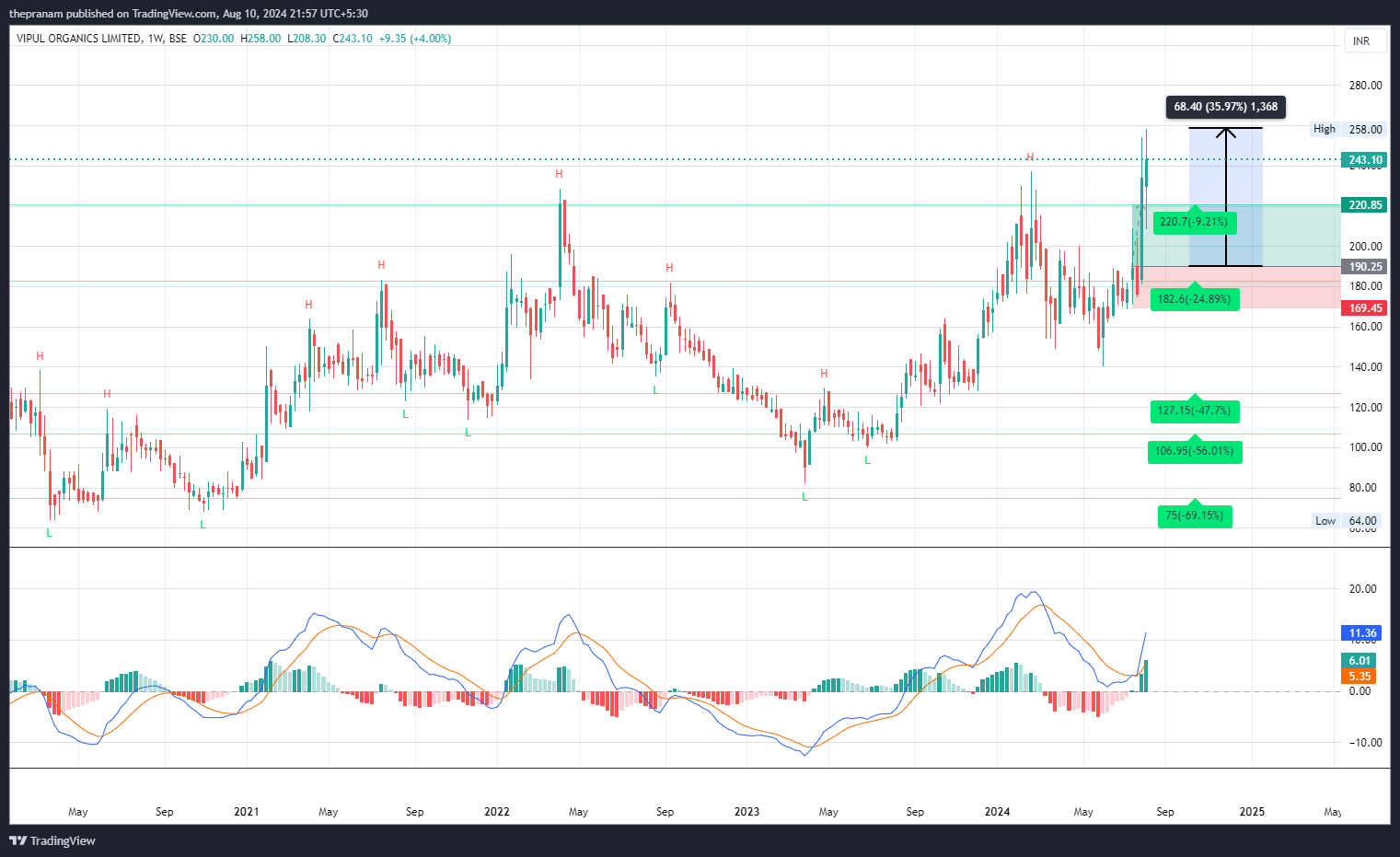Click the High 258.00 marker label
Screen dimensions: 1400x857
coord(1348,130)
